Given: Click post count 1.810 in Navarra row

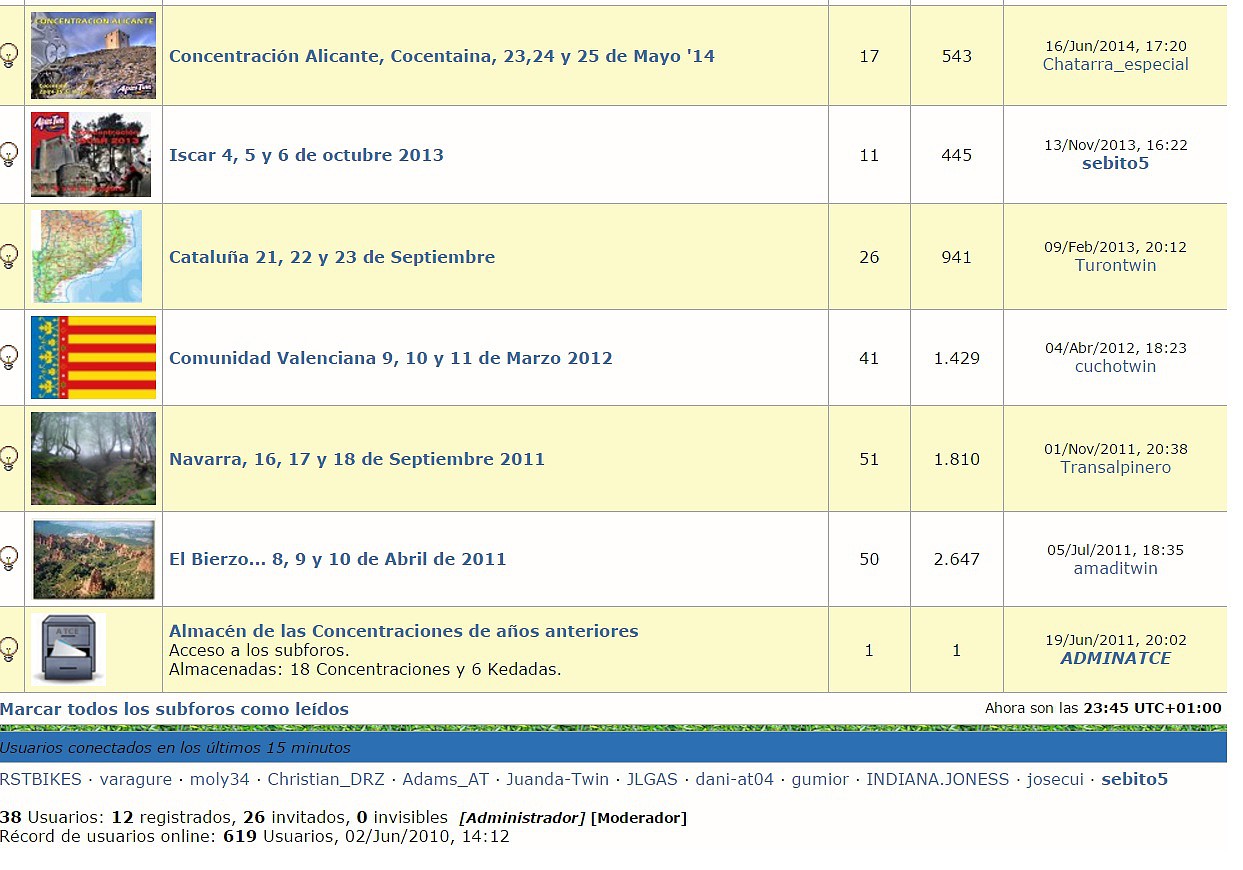Looking at the screenshot, I should point(957,459).
